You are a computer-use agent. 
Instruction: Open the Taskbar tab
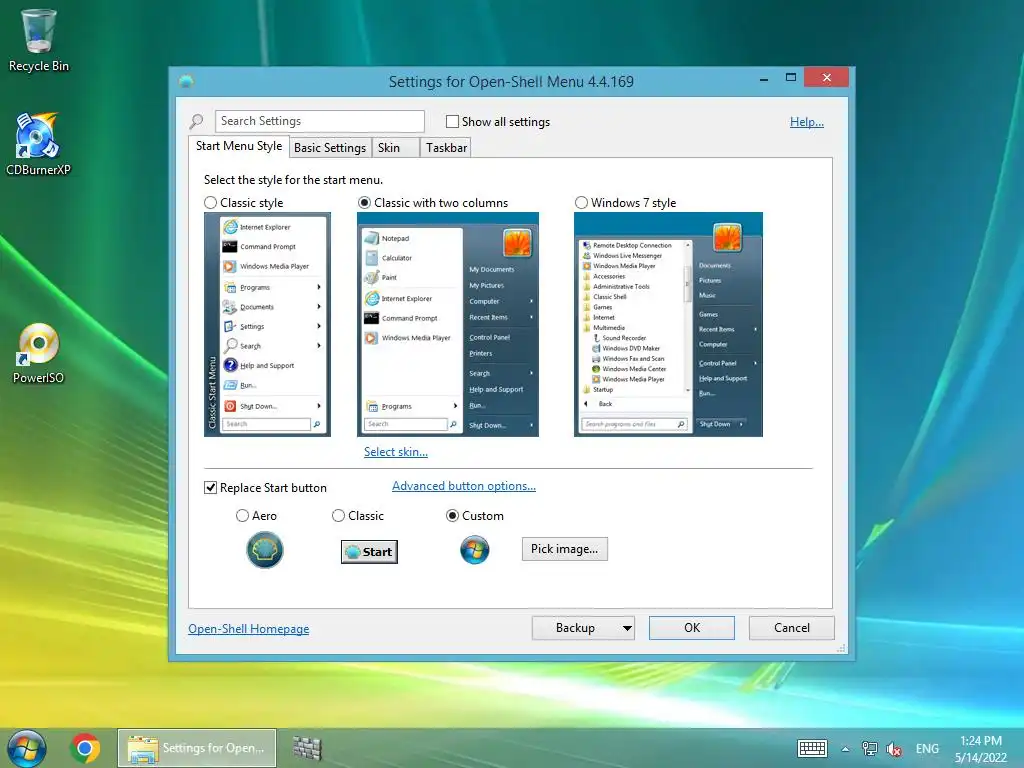pos(446,148)
